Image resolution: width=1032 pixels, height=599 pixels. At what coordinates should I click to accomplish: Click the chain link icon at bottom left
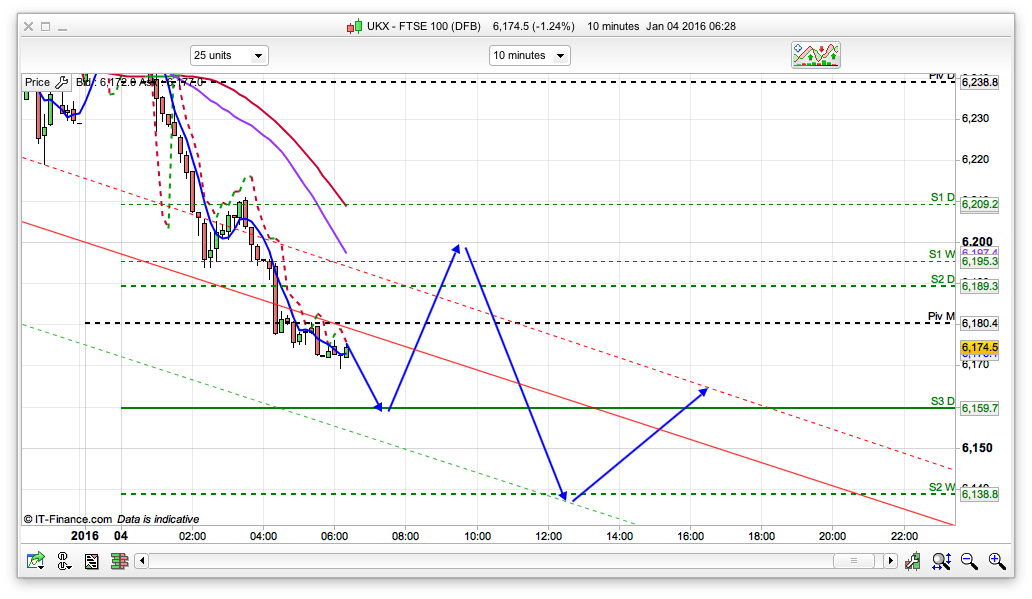click(x=65, y=562)
